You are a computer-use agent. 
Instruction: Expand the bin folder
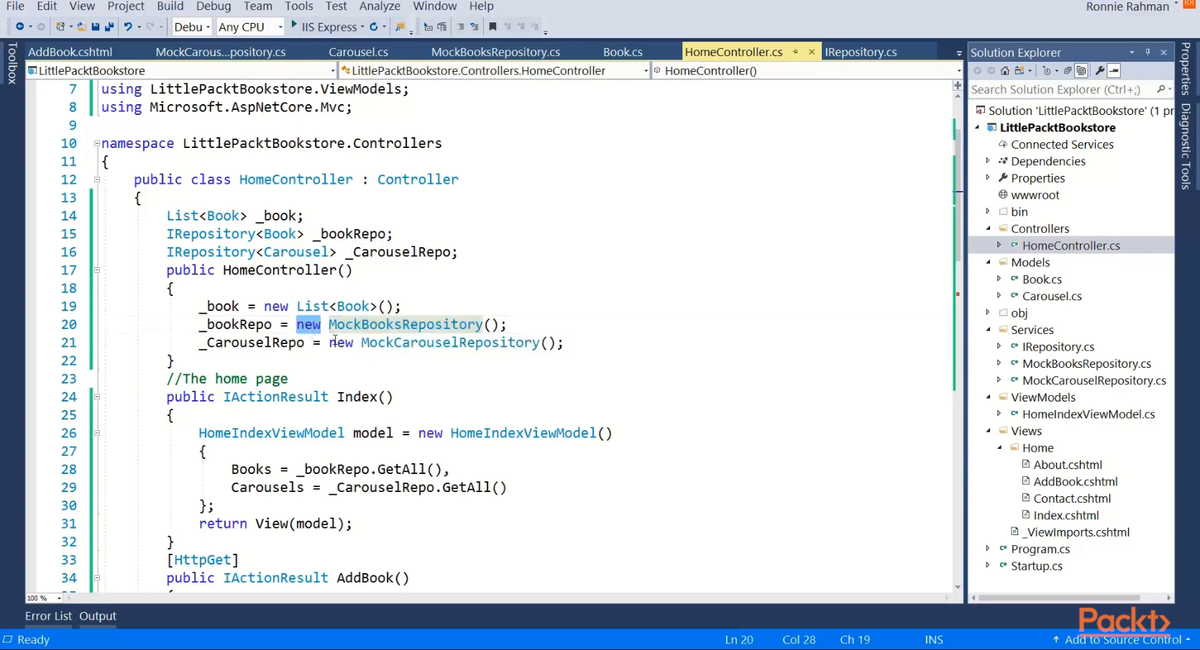(988, 212)
